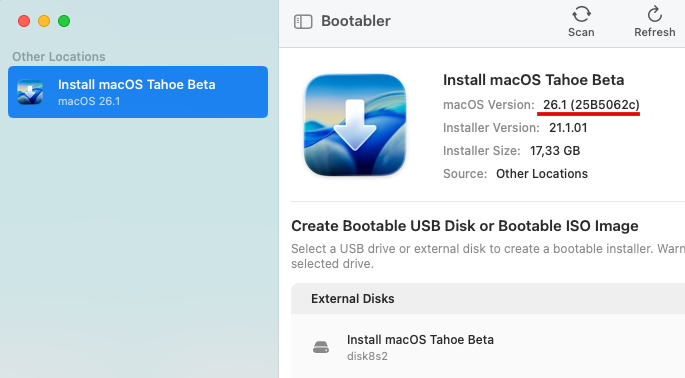Click the Source value Other Locations
This screenshot has width=685, height=378.
542,173
